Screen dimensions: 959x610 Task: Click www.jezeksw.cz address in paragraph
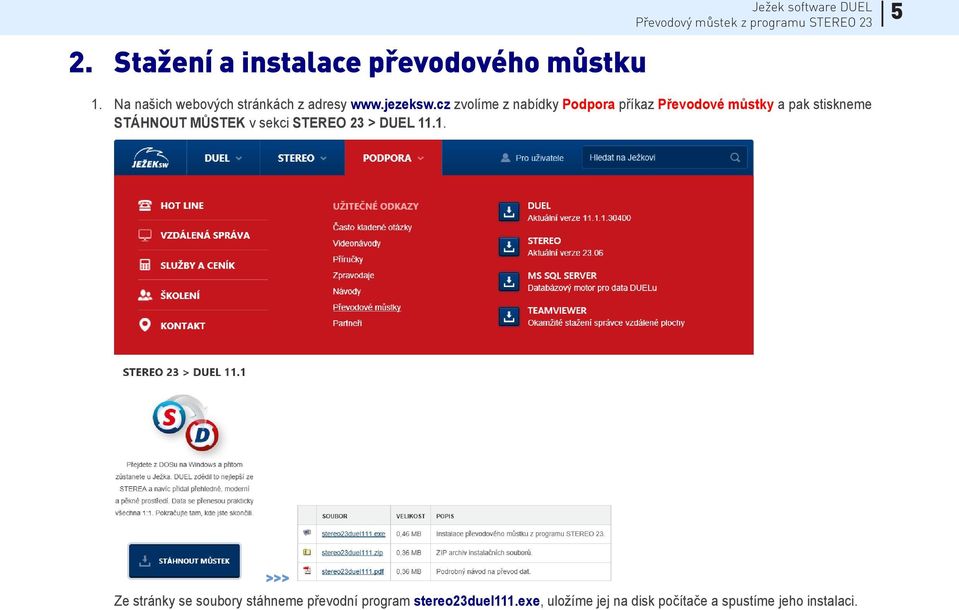[x=400, y=105]
